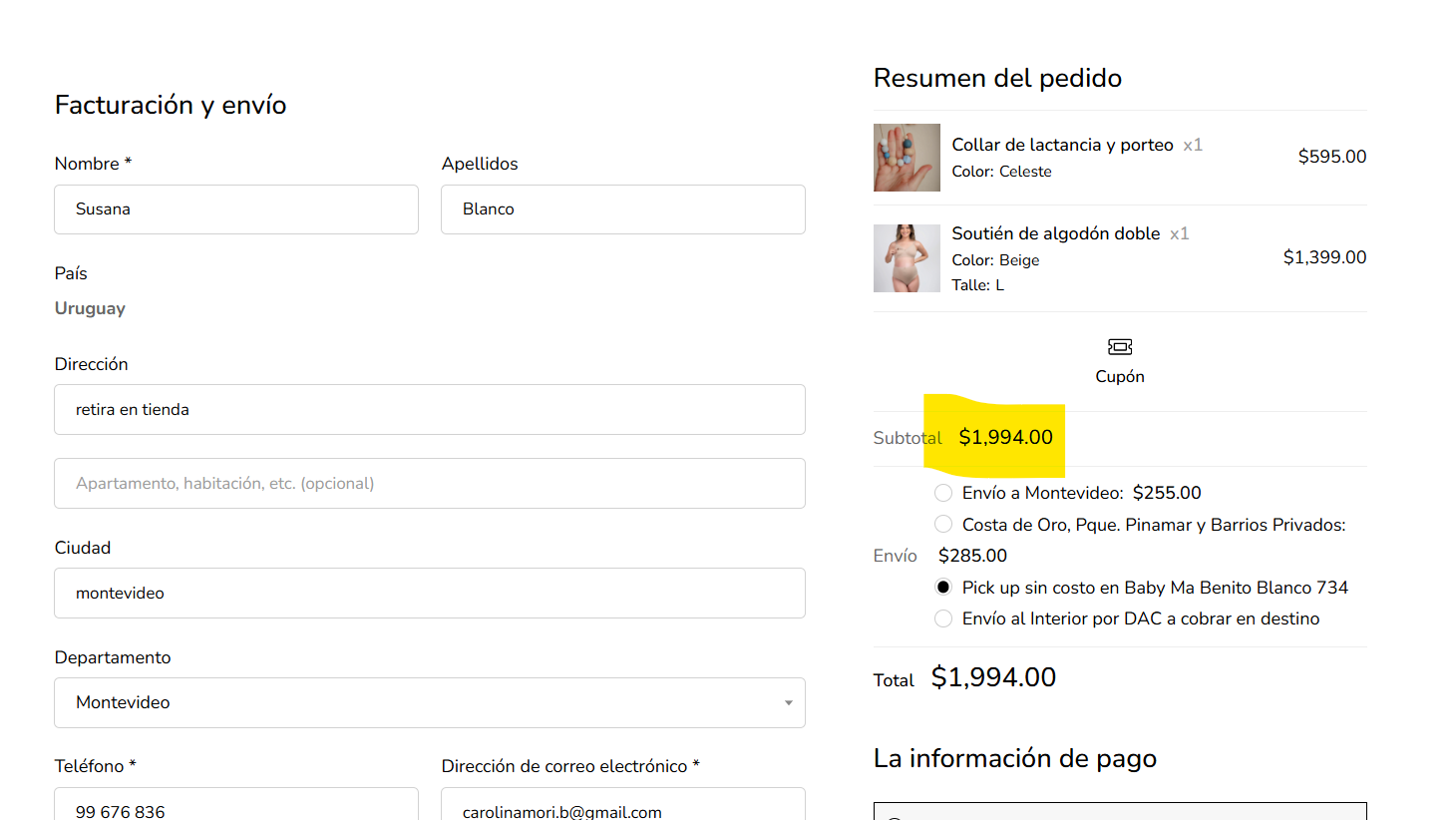
Task: Choose Costa de Oro shipping radio button
Action: (x=943, y=525)
